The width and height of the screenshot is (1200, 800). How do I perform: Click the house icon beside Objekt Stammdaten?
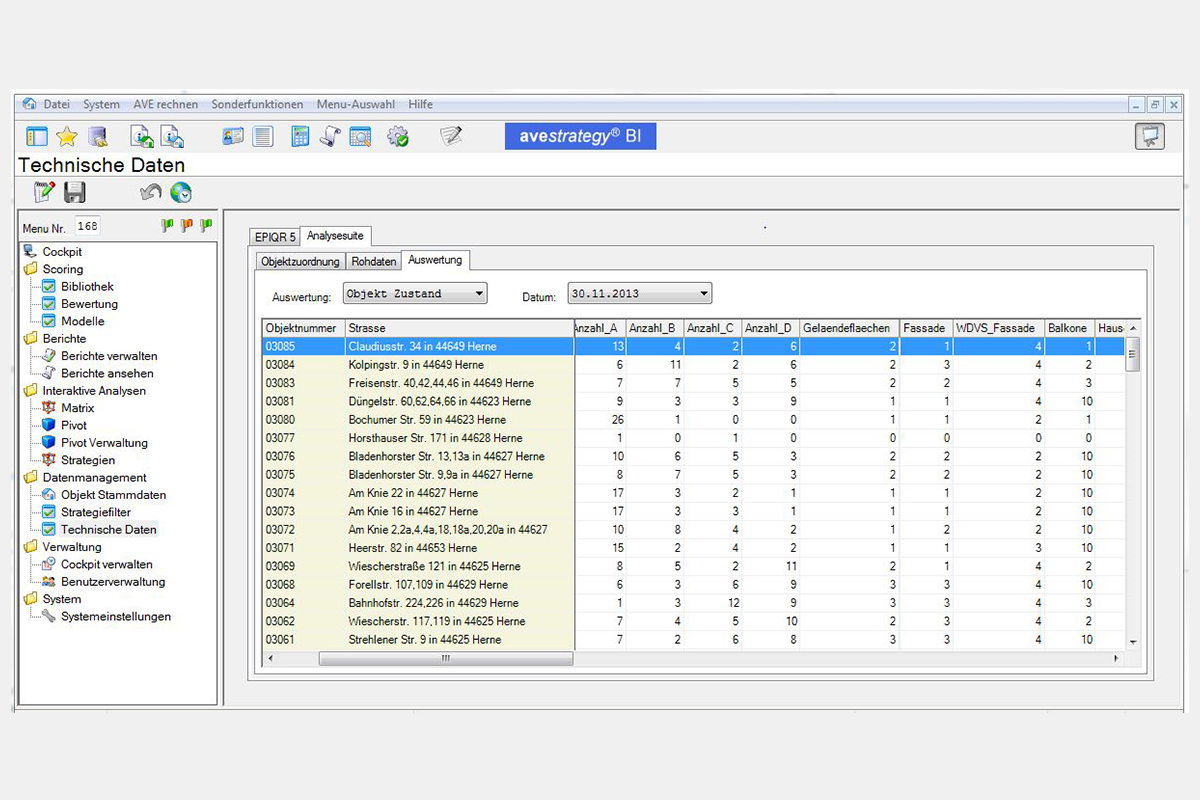click(49, 495)
